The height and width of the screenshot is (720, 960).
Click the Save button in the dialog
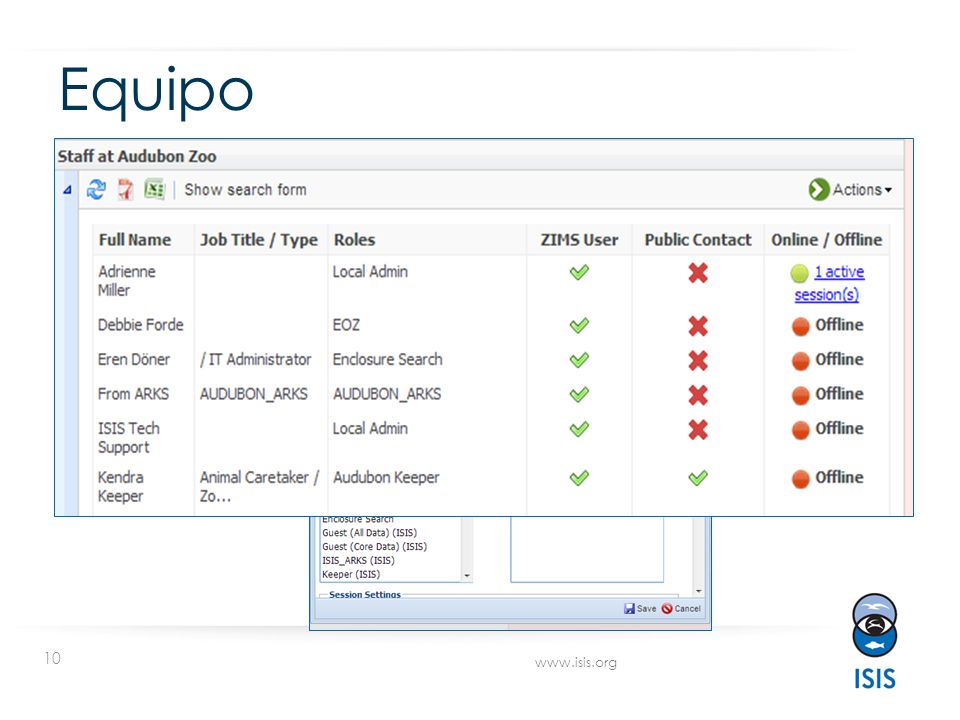click(640, 609)
